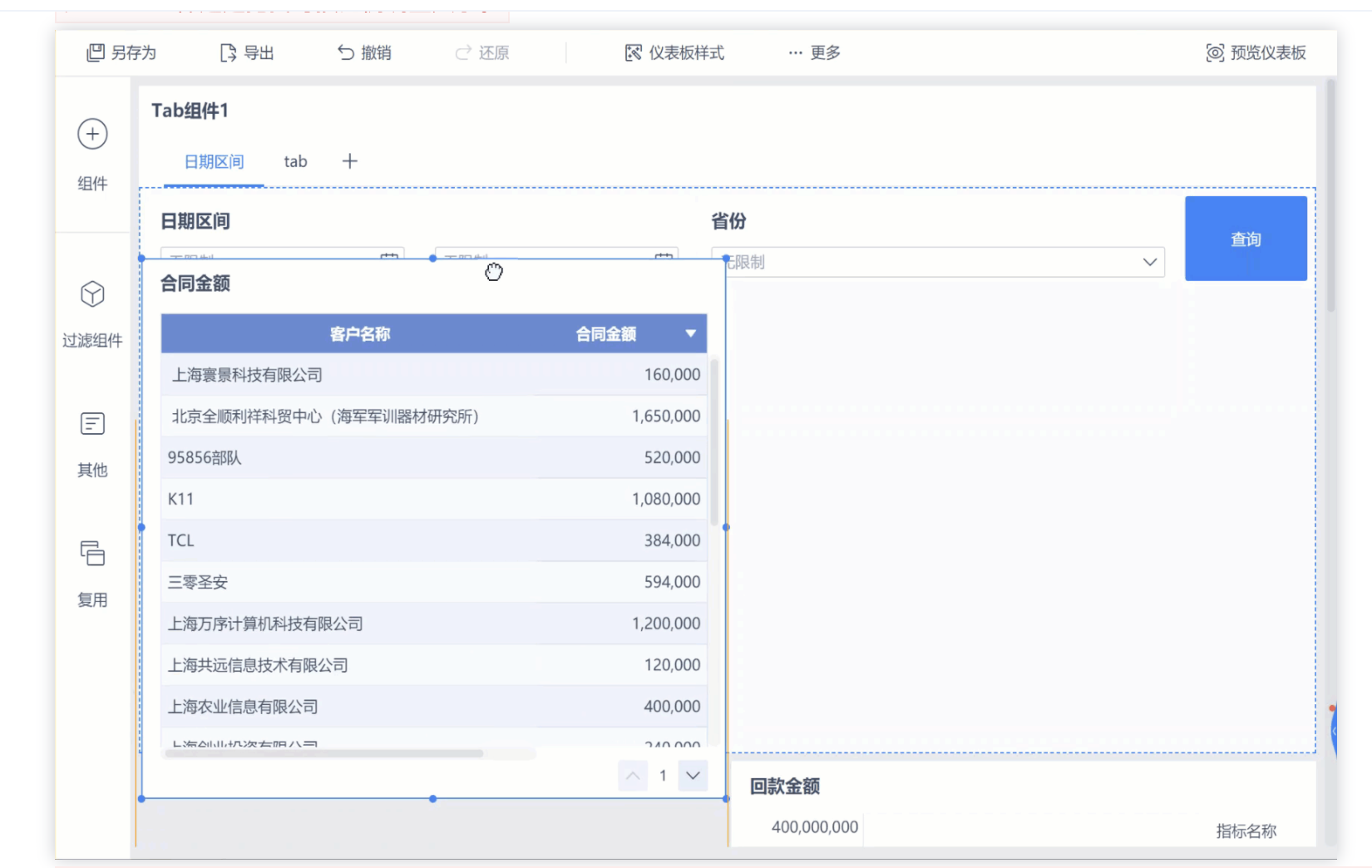This screenshot has height=868, width=1372.
Task: Go to next table page arrow
Action: (693, 776)
